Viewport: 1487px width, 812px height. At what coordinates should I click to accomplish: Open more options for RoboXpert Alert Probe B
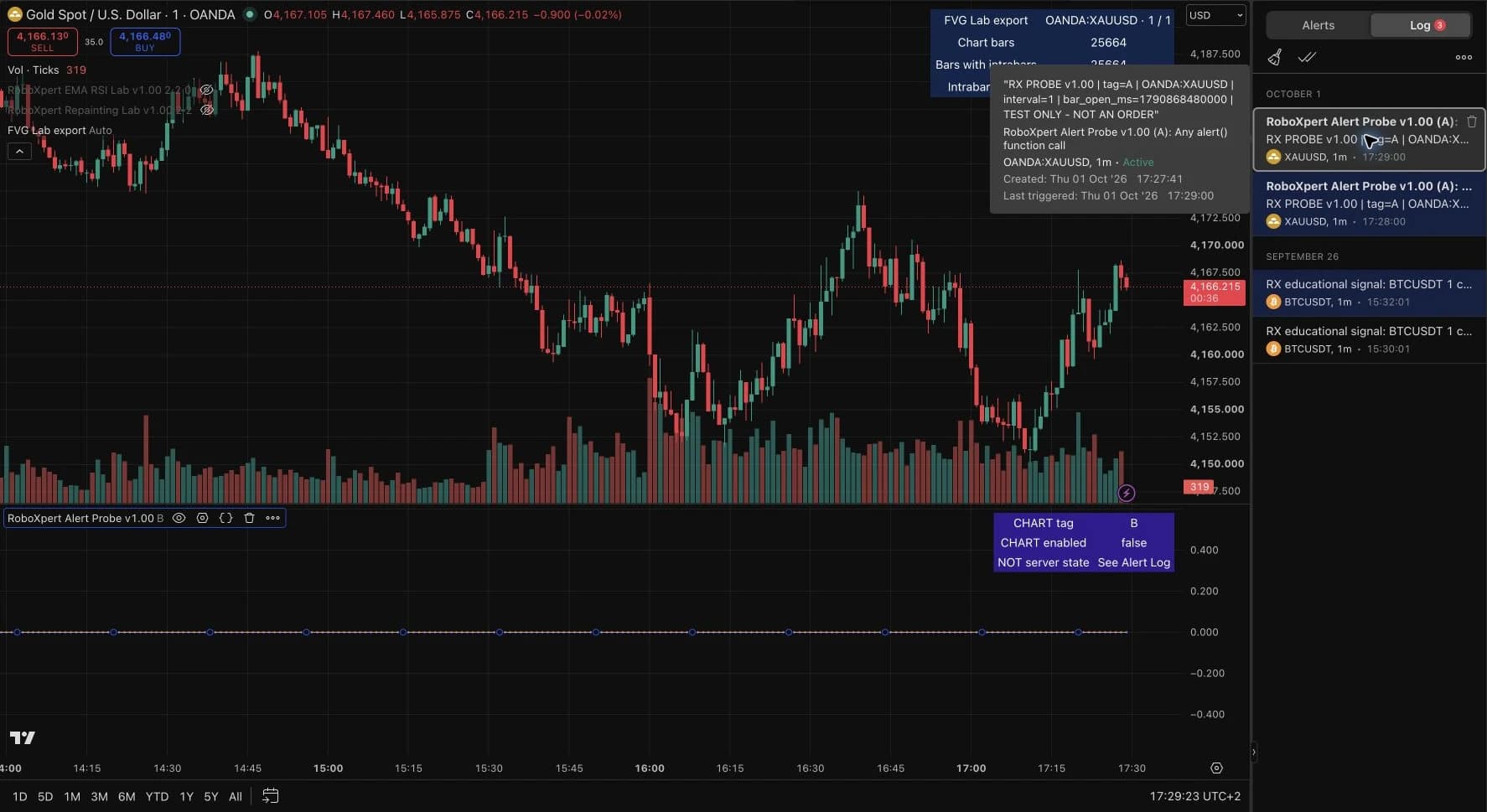[272, 518]
